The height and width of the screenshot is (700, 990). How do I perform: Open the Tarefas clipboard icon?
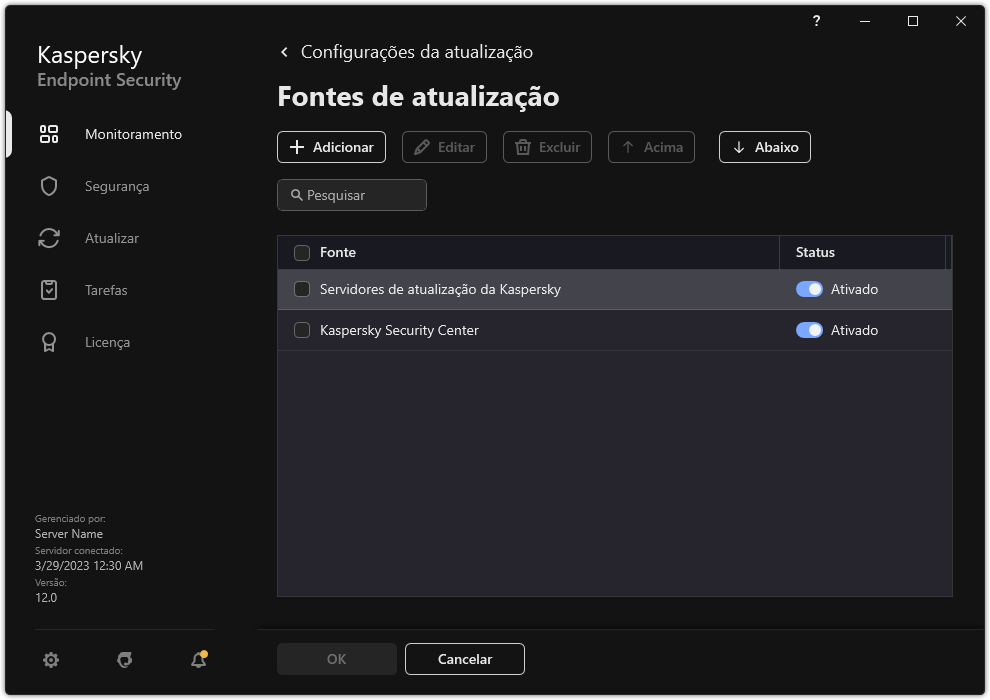(48, 289)
